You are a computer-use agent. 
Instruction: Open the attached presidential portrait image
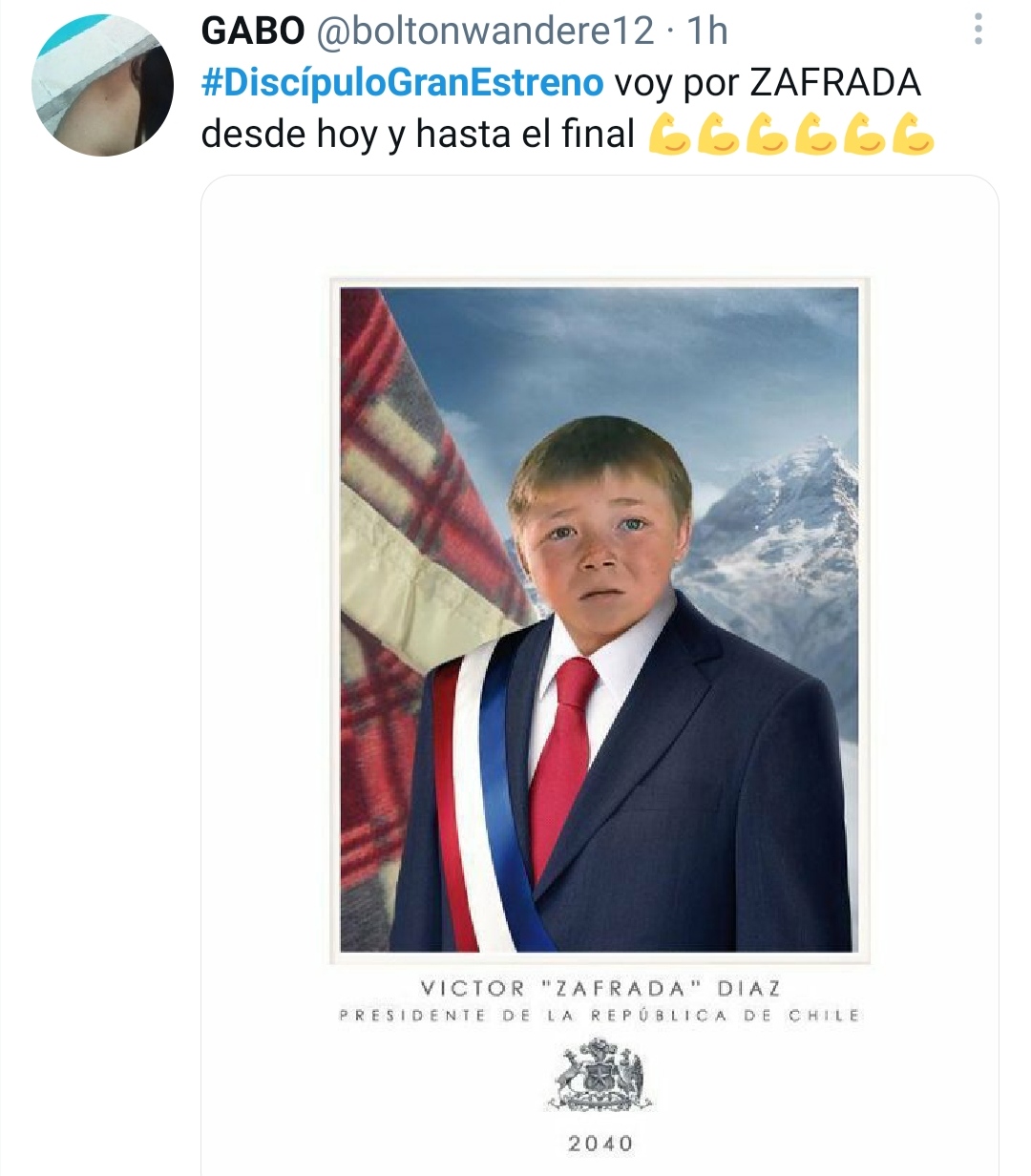[600, 675]
